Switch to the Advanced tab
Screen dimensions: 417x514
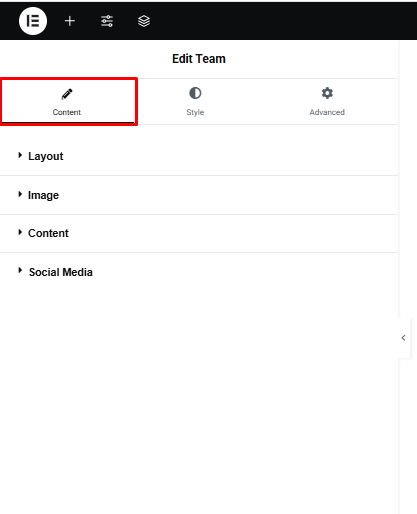coord(327,102)
